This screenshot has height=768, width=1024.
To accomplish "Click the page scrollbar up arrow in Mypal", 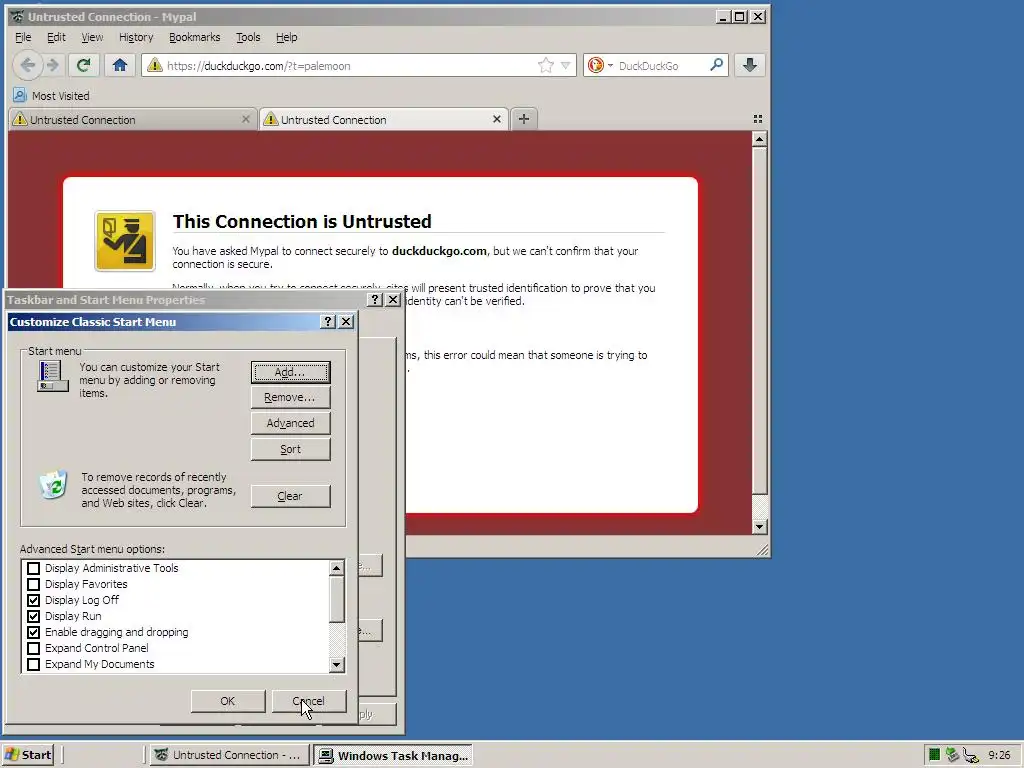I will click(x=759, y=139).
